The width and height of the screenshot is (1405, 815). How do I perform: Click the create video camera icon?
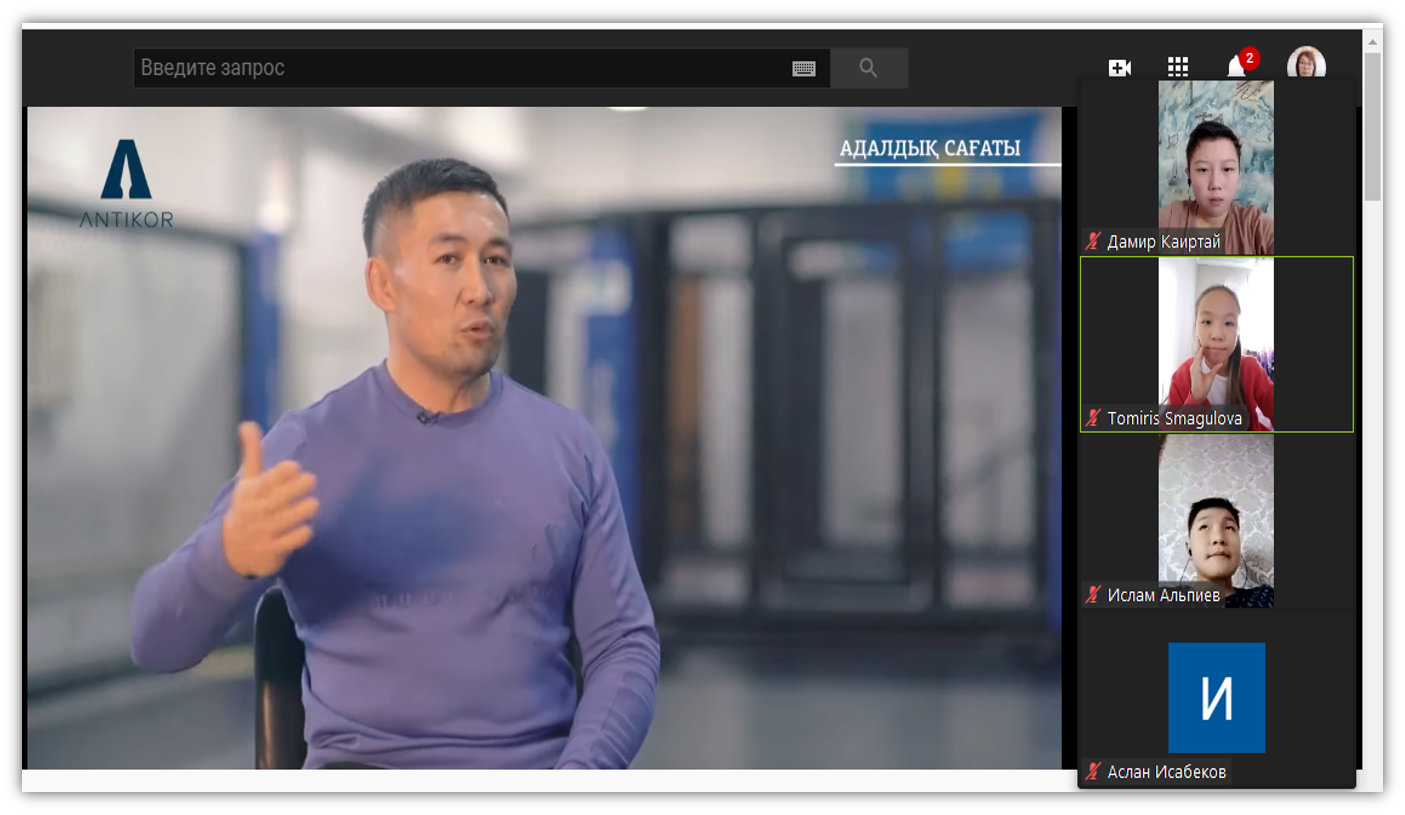[x=1119, y=68]
